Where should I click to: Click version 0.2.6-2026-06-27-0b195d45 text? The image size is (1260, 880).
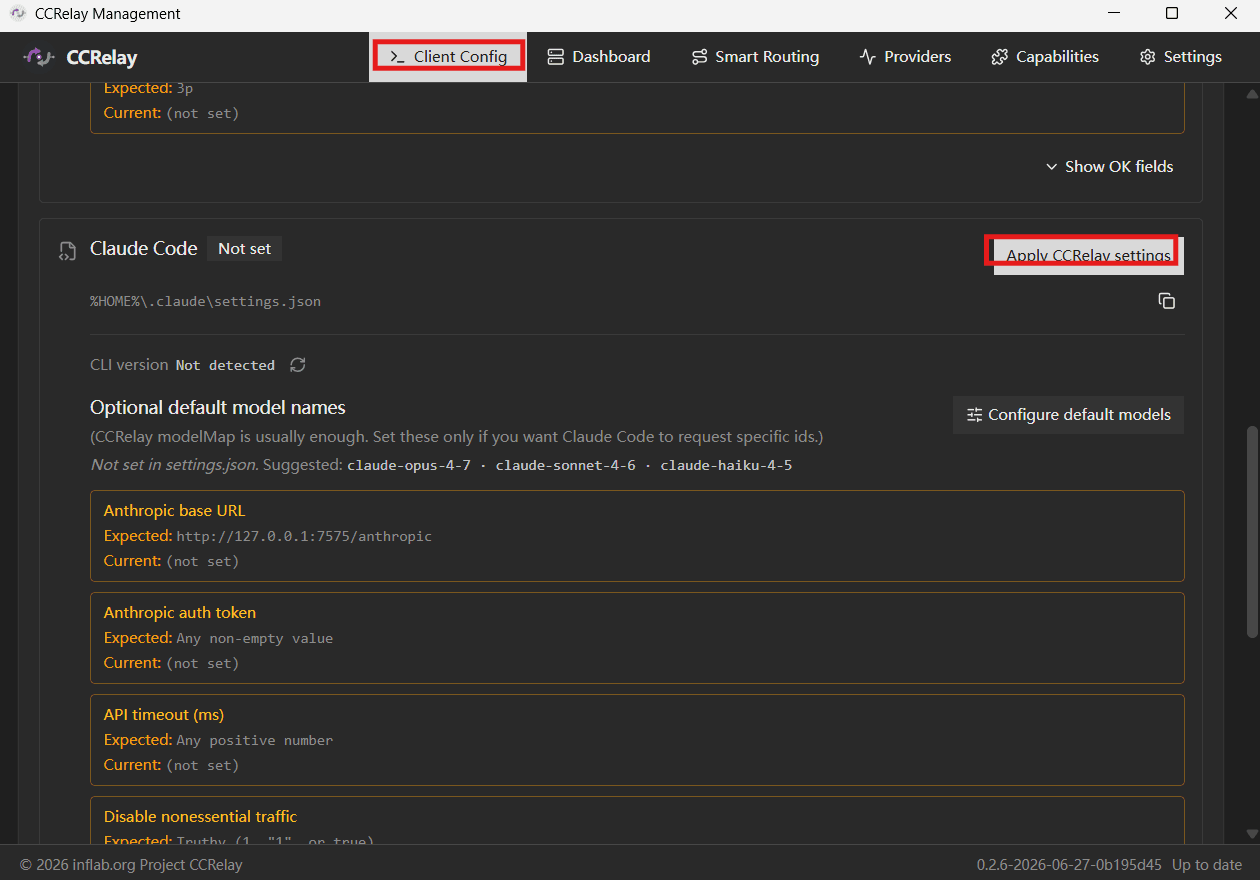[x=1069, y=865]
